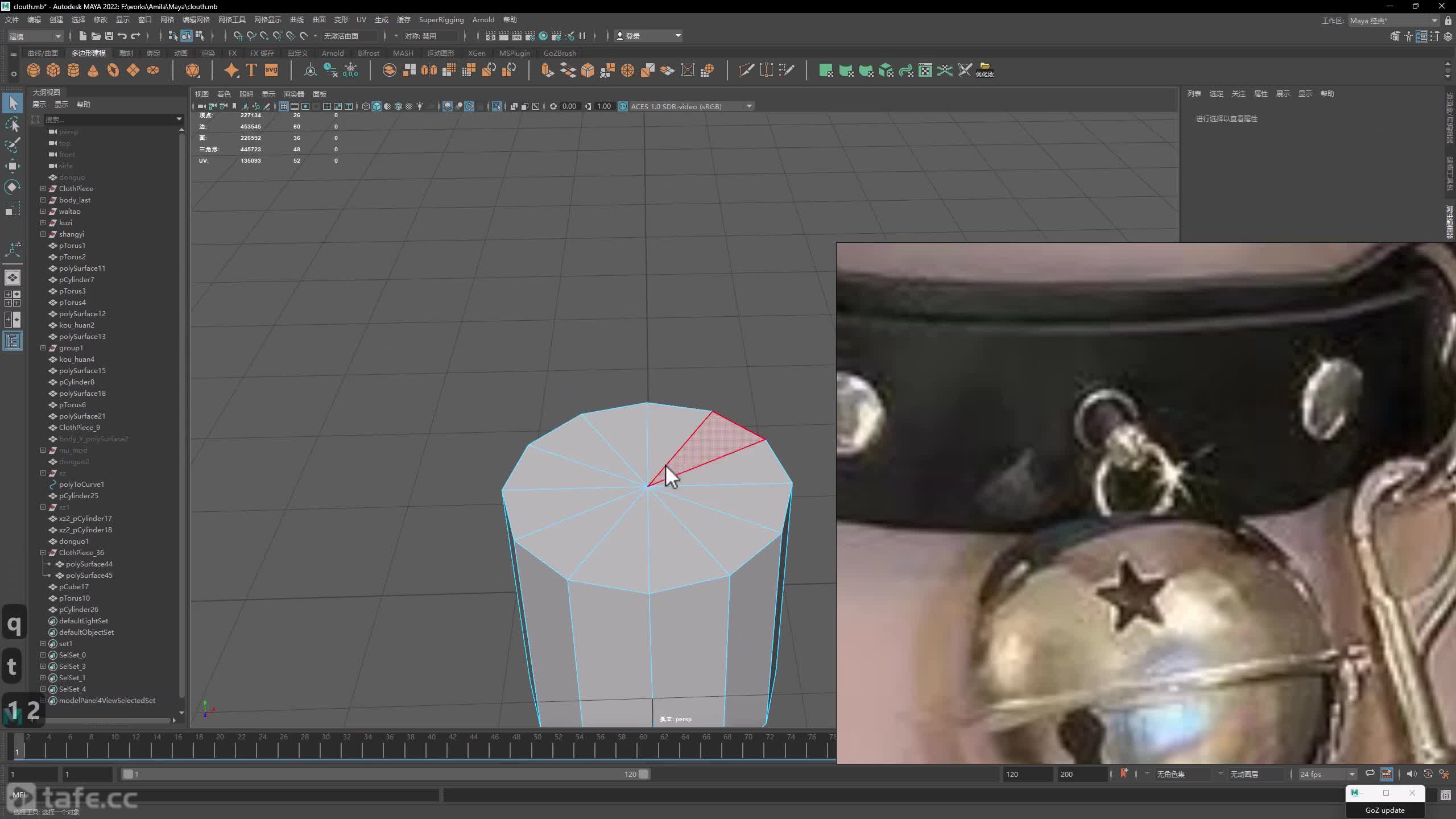Open the animation preferences icon
Viewport: 1456px width, 819px height.
point(1445,774)
